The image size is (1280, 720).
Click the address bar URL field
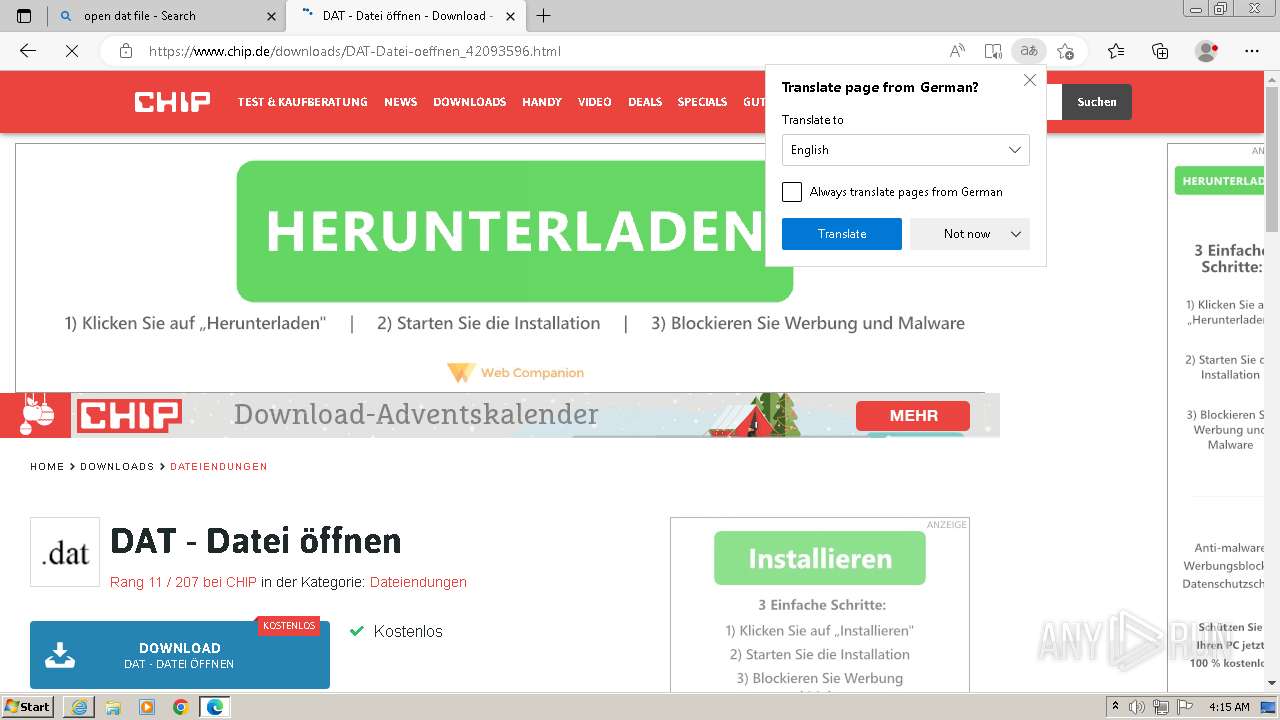pos(540,51)
